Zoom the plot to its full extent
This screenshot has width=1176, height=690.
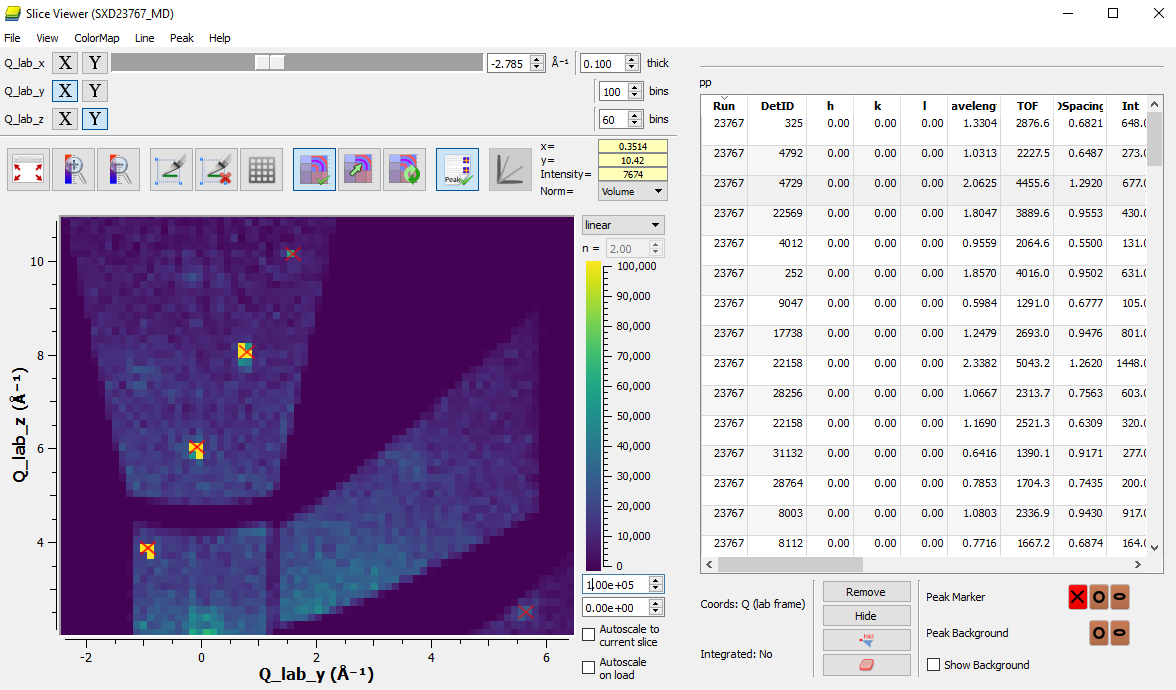tap(28, 168)
